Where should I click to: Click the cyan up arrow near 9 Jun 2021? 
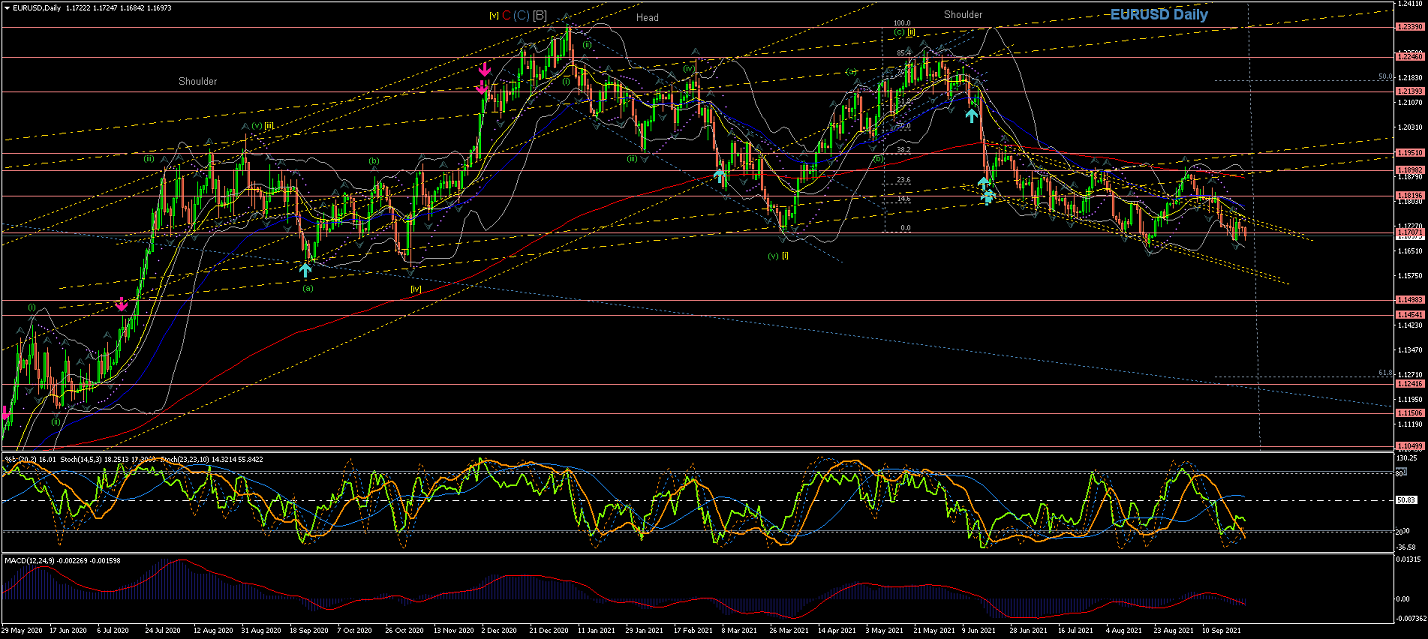tap(971, 115)
